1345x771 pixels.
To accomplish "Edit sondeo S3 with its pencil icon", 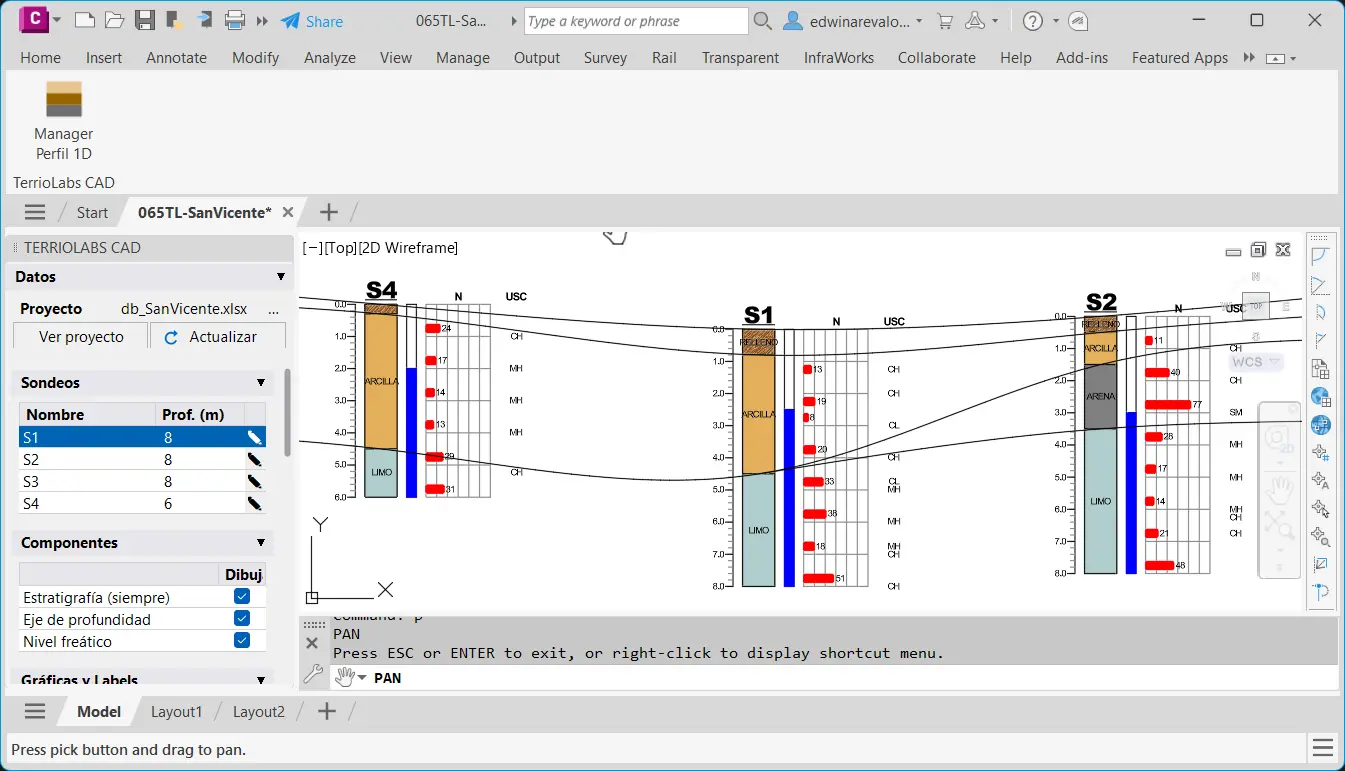I will click(255, 481).
